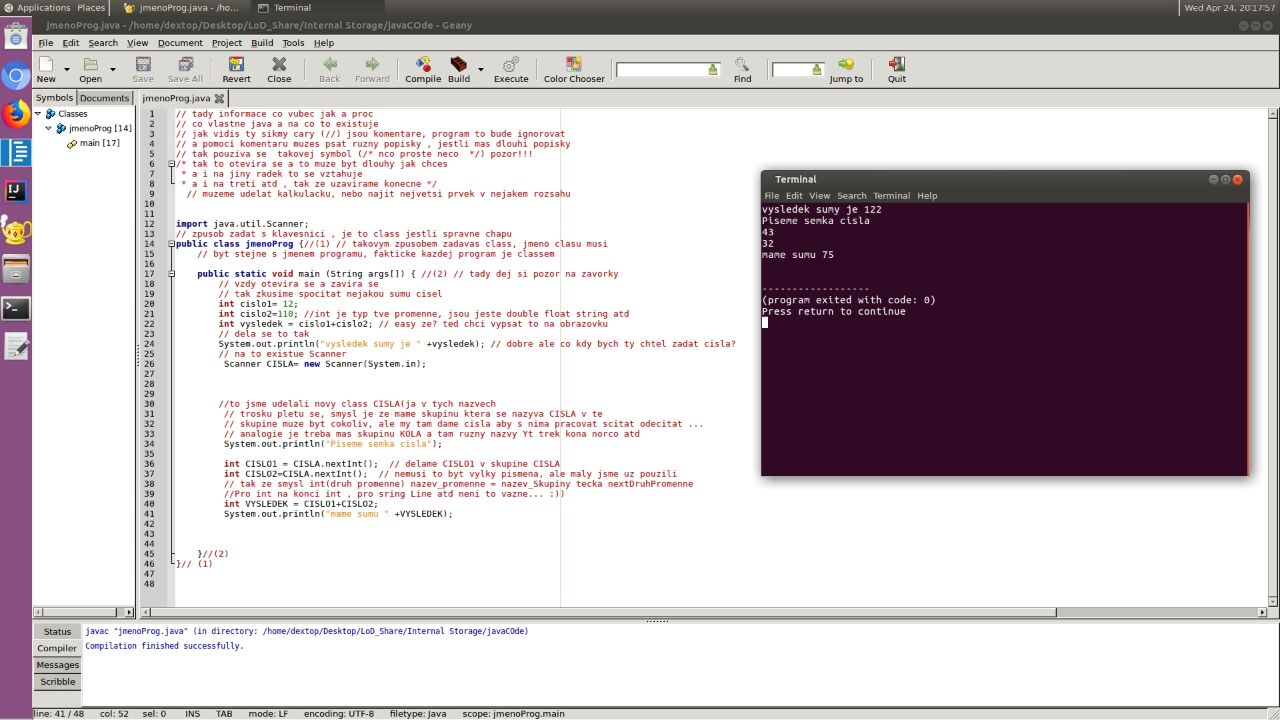Launch Chrome from the dock

click(15, 77)
